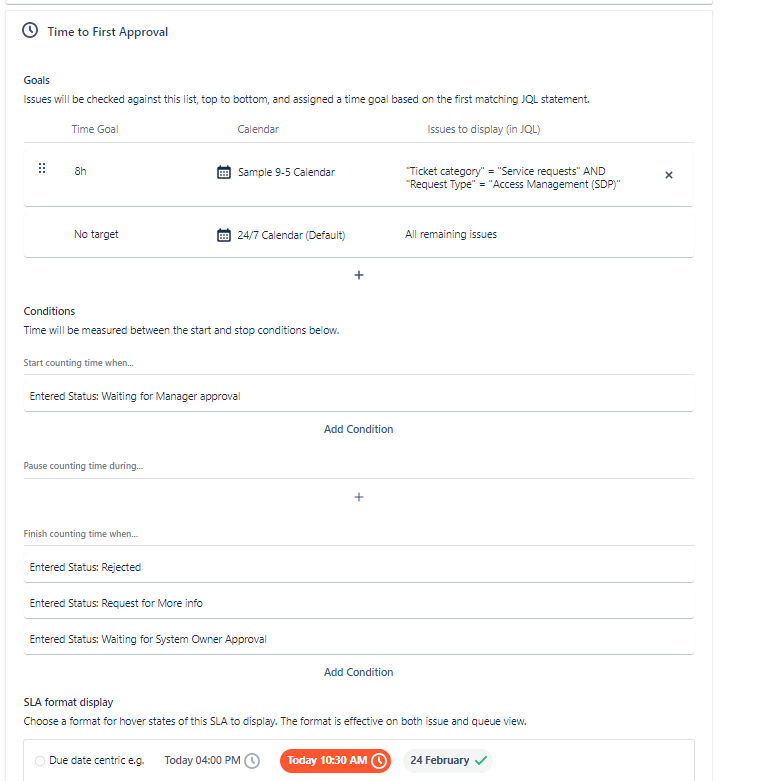Select the Entered Status: Waiting for Manager approval condition
This screenshot has height=781, width=760.
(359, 396)
